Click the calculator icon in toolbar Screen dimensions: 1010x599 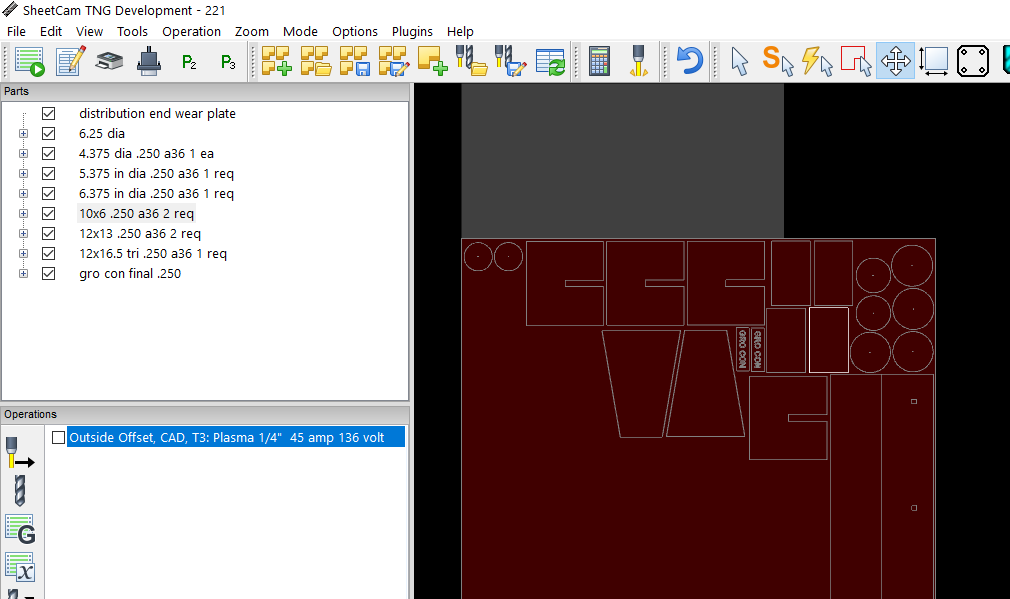[599, 62]
